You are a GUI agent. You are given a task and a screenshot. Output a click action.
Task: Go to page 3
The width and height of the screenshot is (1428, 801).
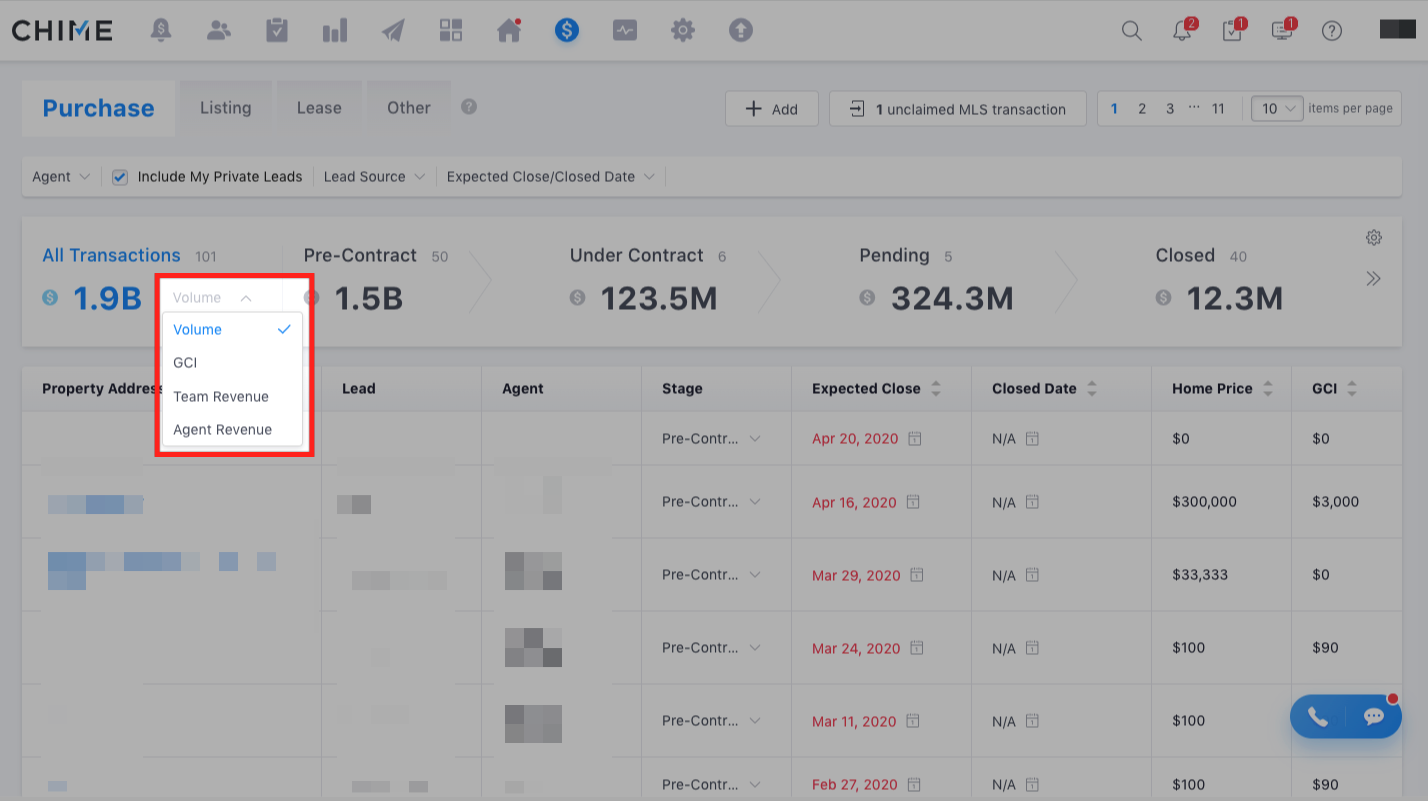click(x=1170, y=109)
